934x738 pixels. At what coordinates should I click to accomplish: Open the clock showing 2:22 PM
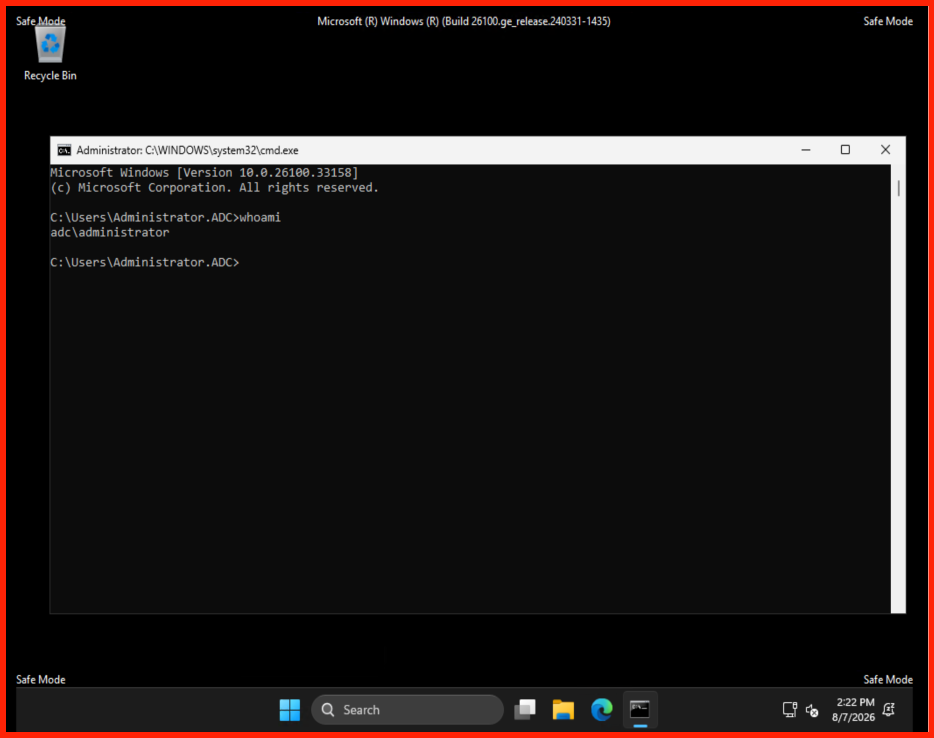pos(854,709)
